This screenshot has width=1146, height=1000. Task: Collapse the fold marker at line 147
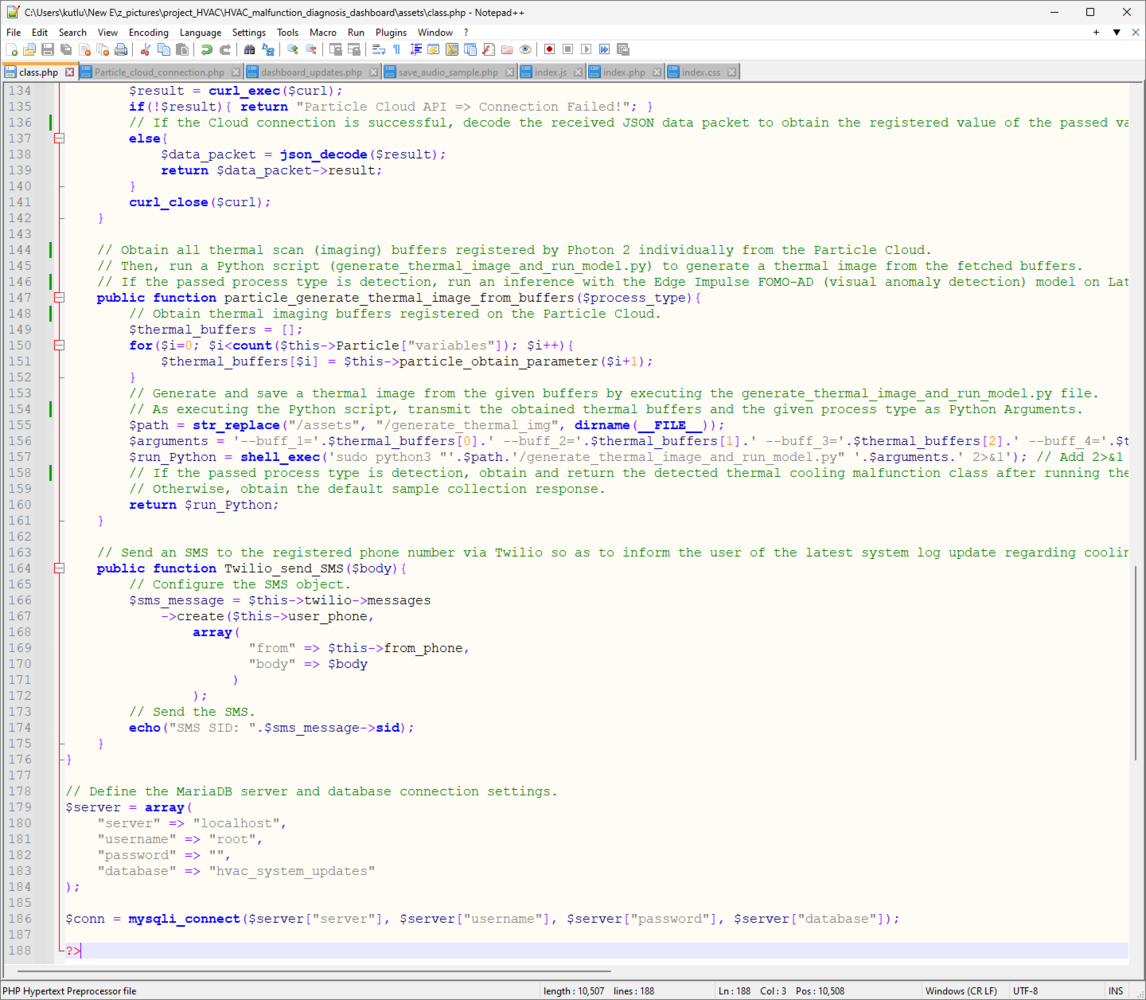59,298
